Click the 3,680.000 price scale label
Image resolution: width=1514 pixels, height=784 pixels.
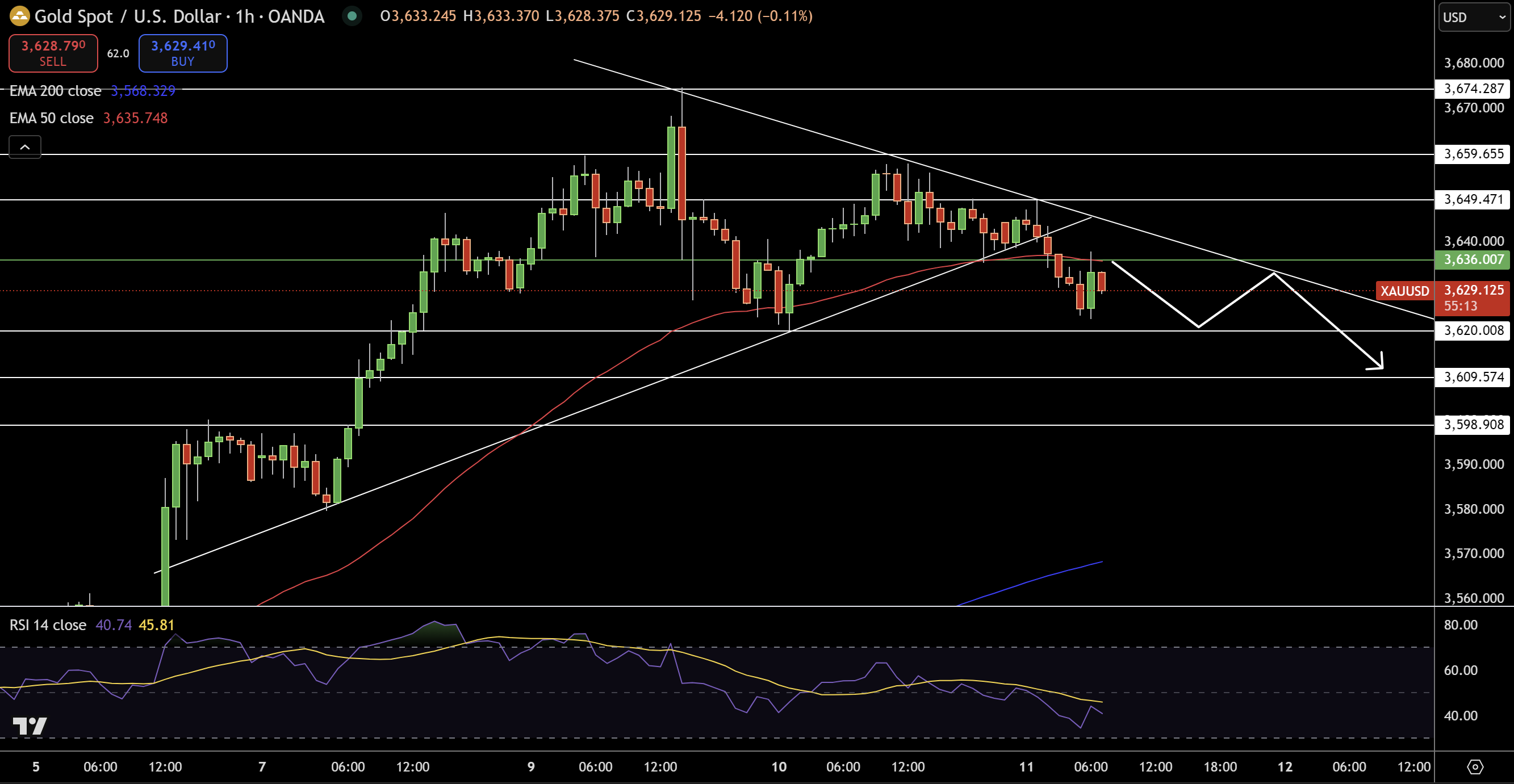coord(1474,63)
